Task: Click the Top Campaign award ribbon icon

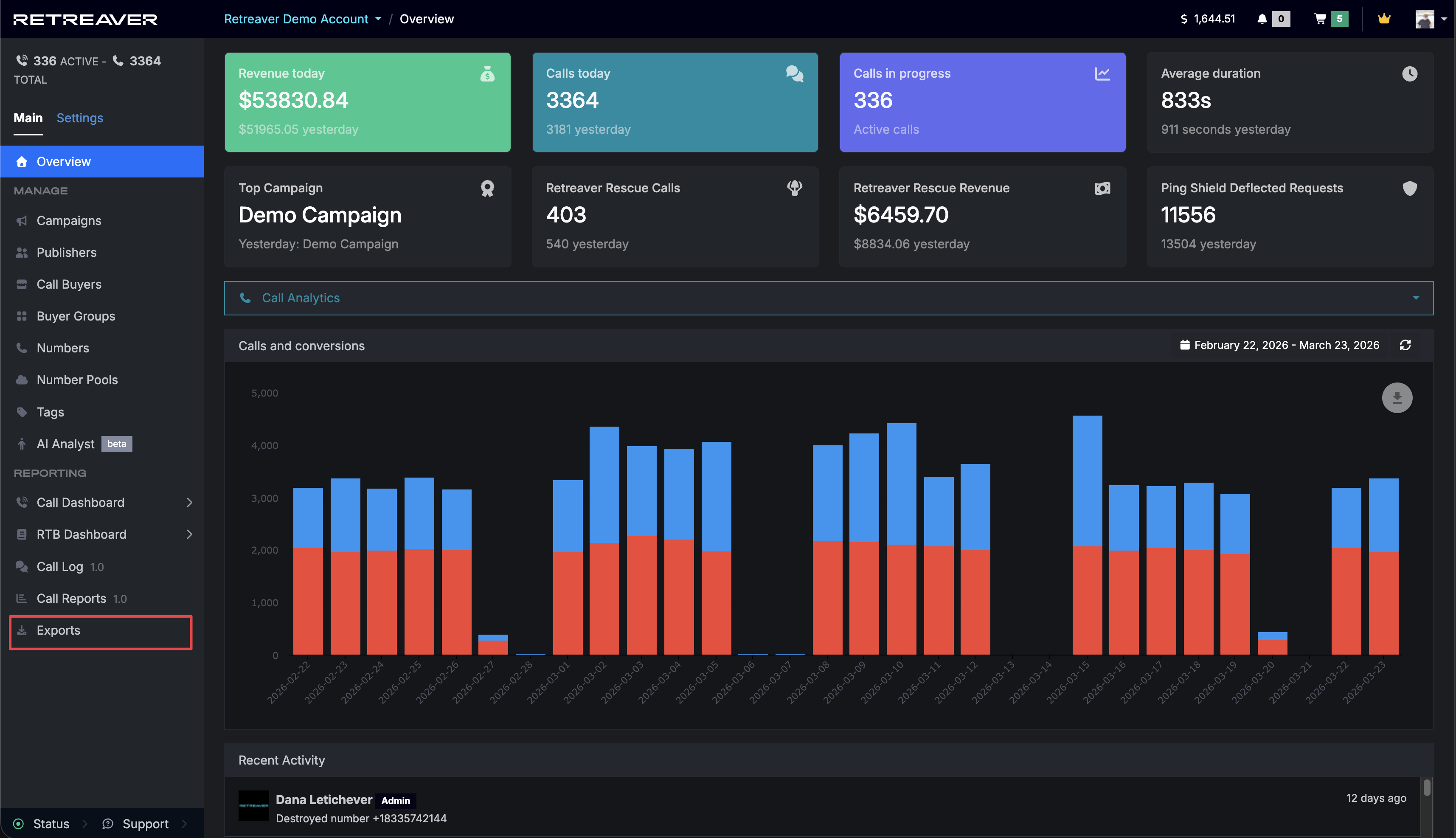Action: click(x=487, y=188)
